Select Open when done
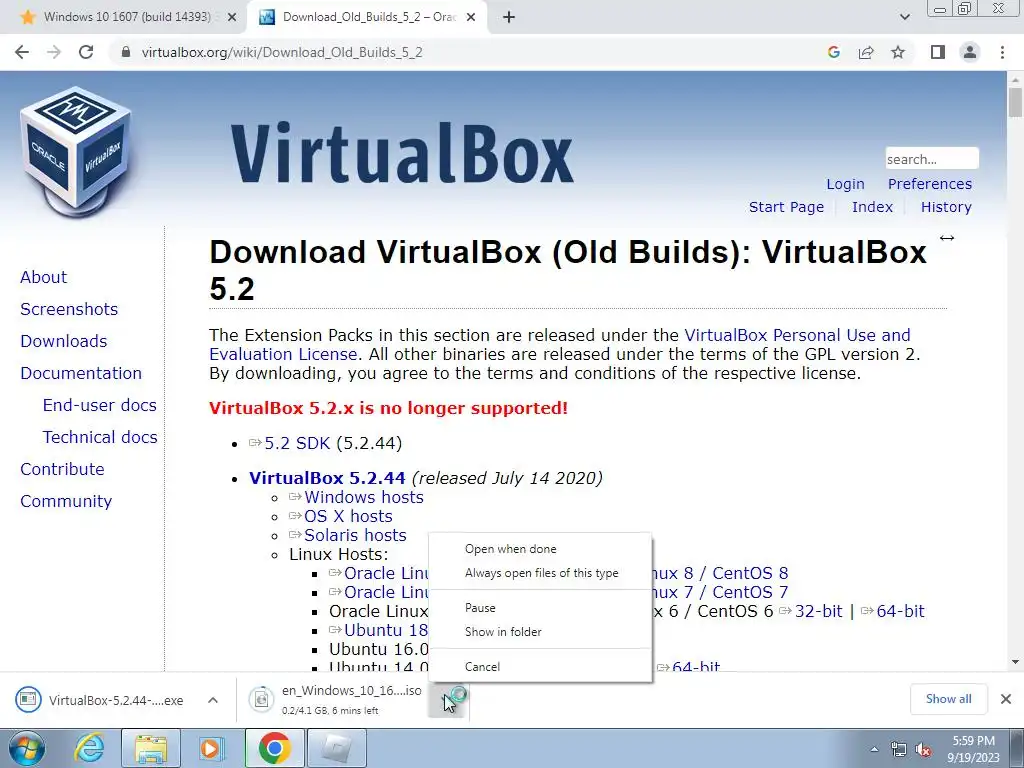 (x=511, y=549)
